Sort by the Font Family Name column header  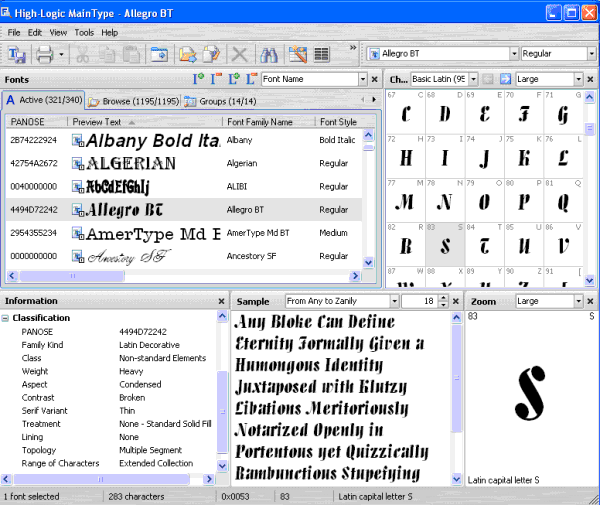tap(269, 122)
